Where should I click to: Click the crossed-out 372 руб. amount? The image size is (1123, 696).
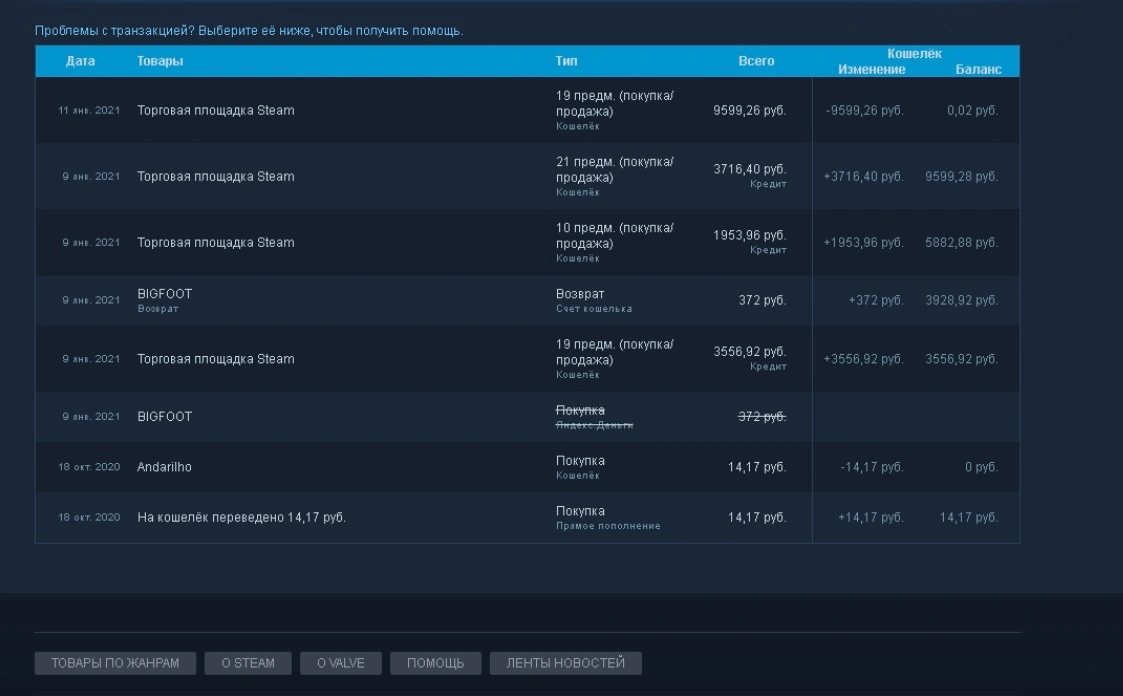click(x=762, y=416)
